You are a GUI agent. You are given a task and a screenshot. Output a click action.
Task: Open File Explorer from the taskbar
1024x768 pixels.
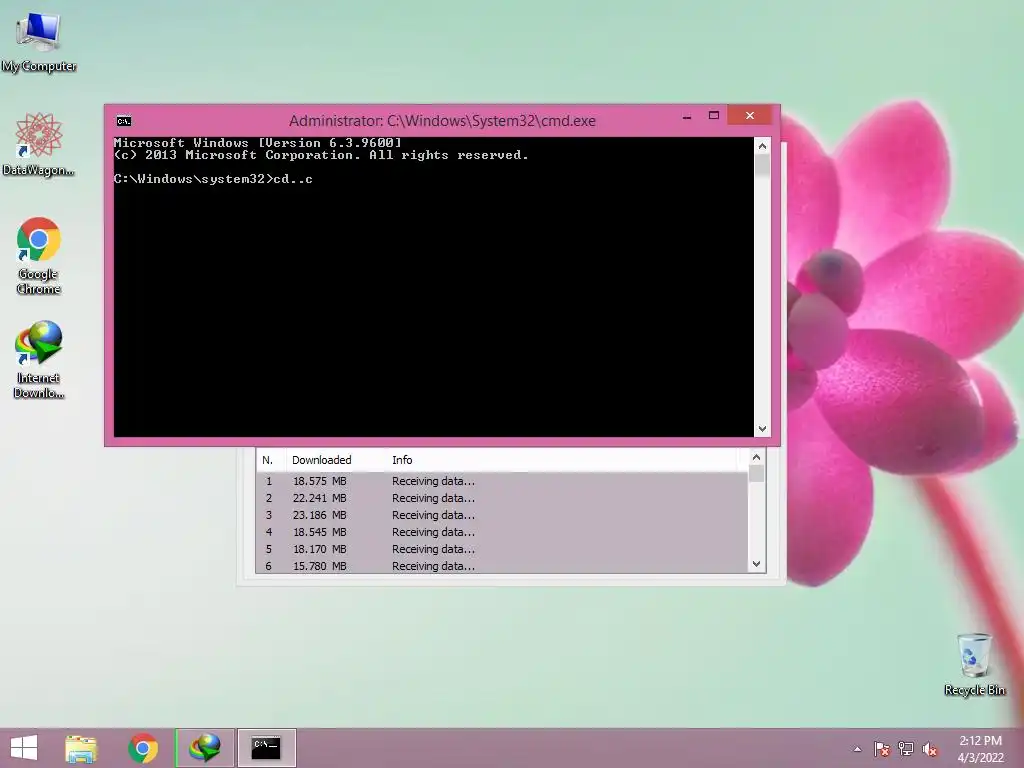81,748
